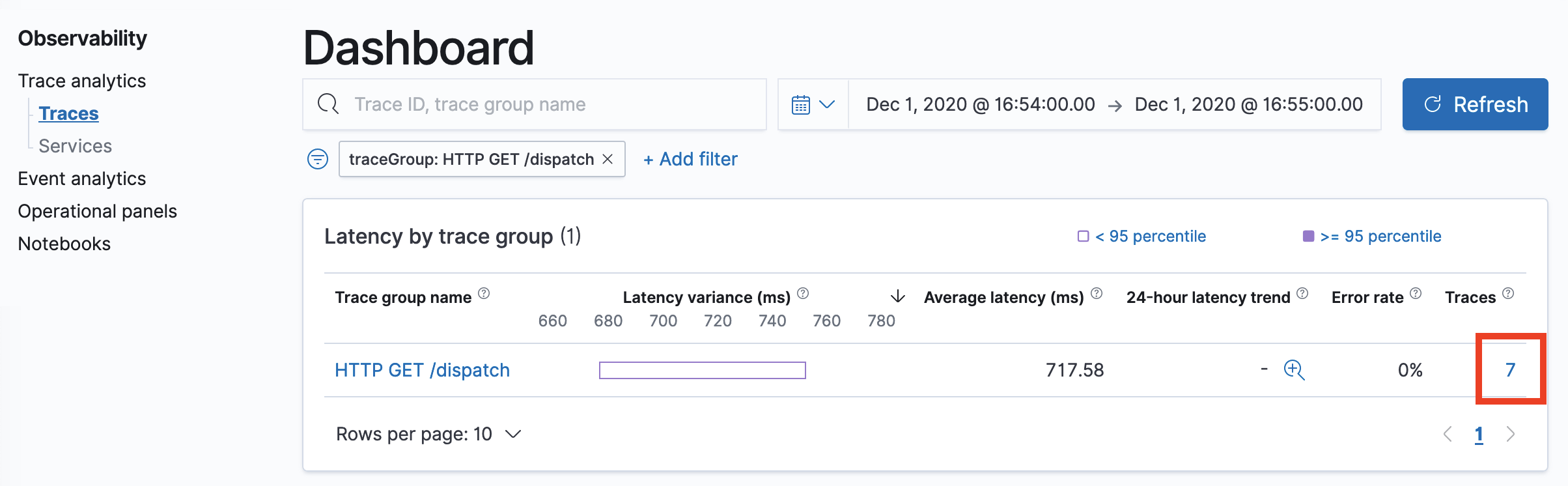Open the calendar quick date picker dropdown

coord(813,104)
